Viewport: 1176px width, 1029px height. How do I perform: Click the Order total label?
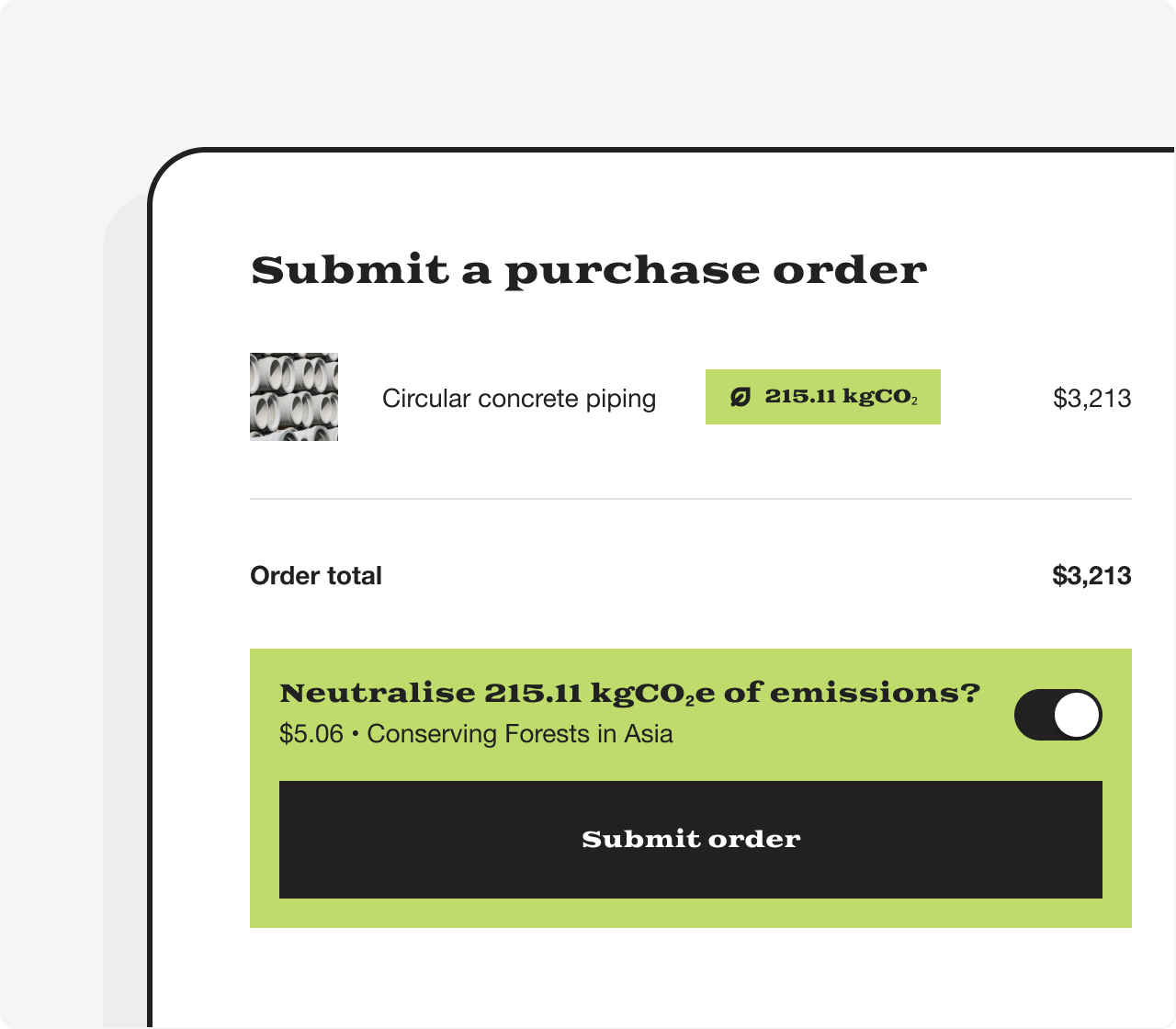click(316, 576)
